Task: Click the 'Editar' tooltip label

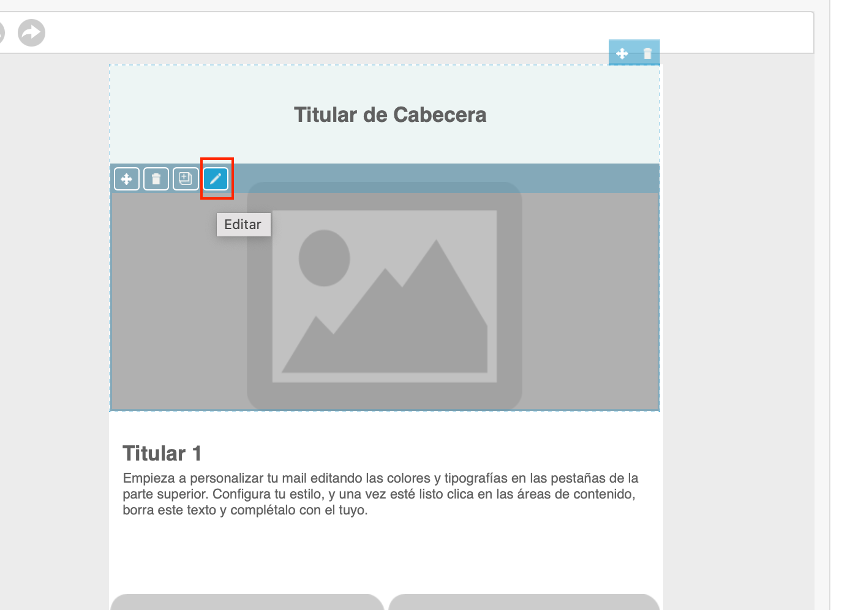Action: pyautogui.click(x=243, y=225)
